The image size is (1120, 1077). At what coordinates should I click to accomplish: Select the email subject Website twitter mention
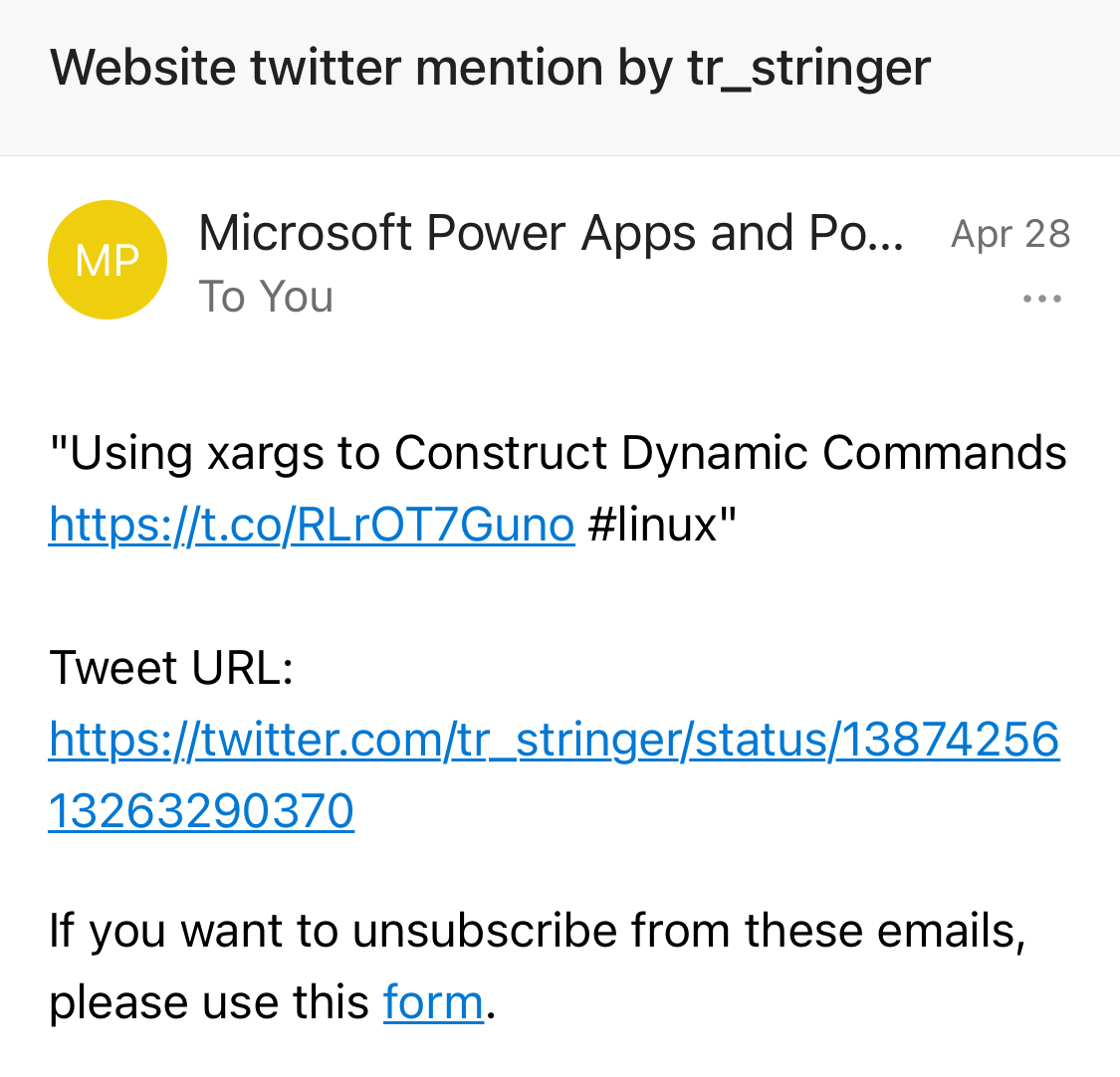point(490,67)
